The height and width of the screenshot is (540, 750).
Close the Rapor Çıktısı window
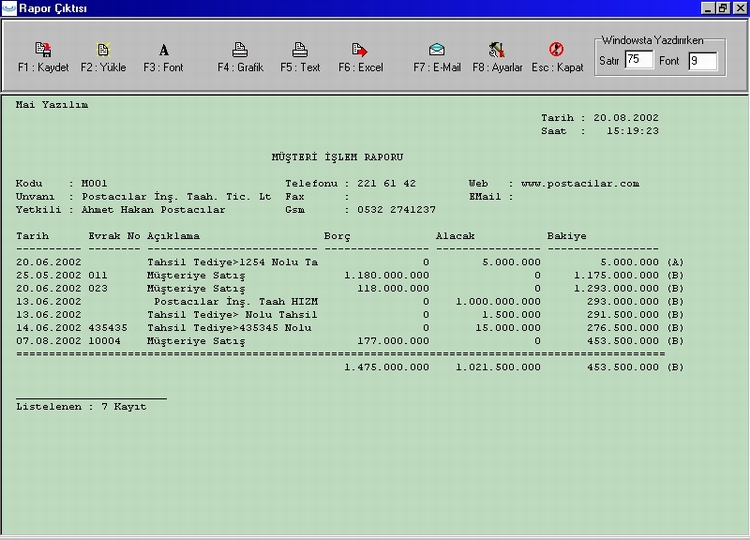tap(739, 8)
